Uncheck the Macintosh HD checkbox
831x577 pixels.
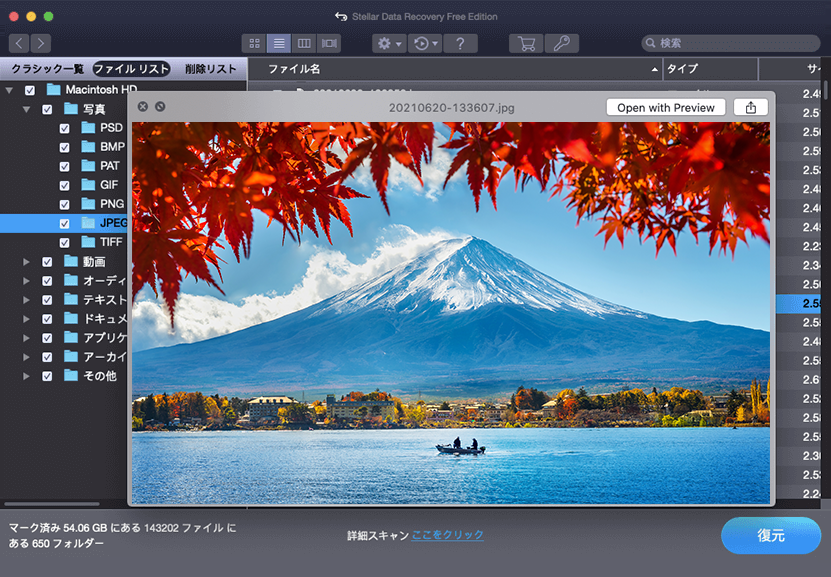click(29, 90)
